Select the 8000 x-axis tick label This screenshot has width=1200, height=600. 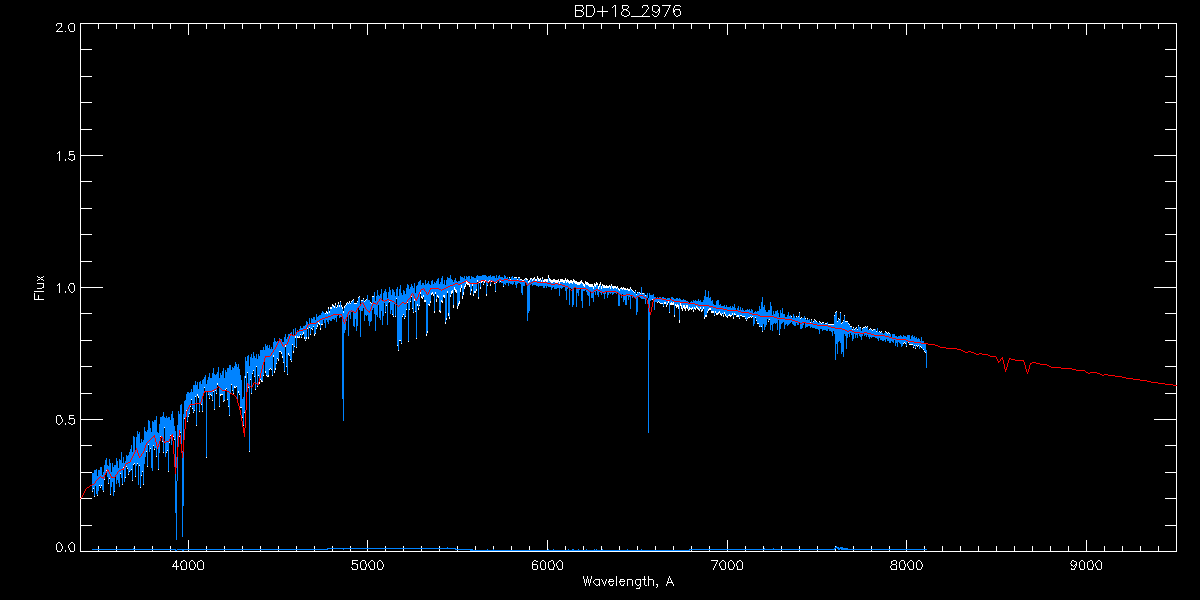coord(907,565)
